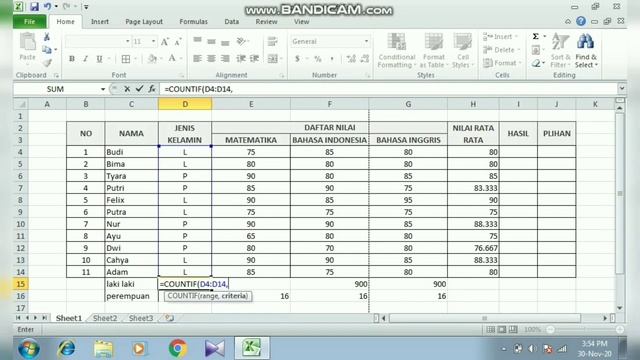Click the Decrease Indent icon
640x360 pixels.
point(241,59)
